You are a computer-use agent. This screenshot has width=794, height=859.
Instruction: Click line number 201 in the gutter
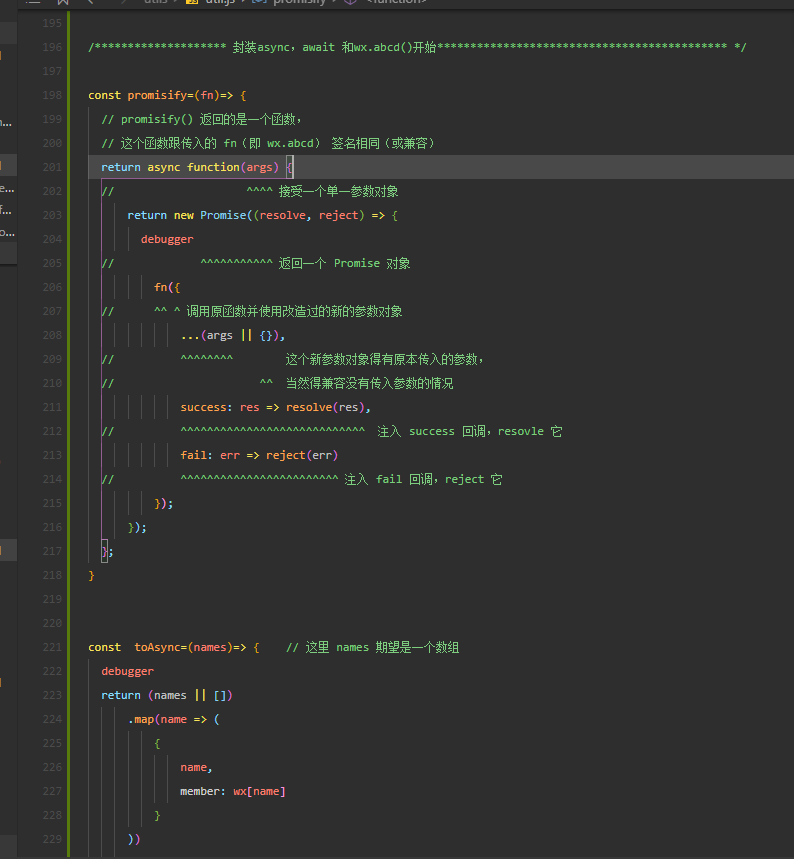pos(52,167)
